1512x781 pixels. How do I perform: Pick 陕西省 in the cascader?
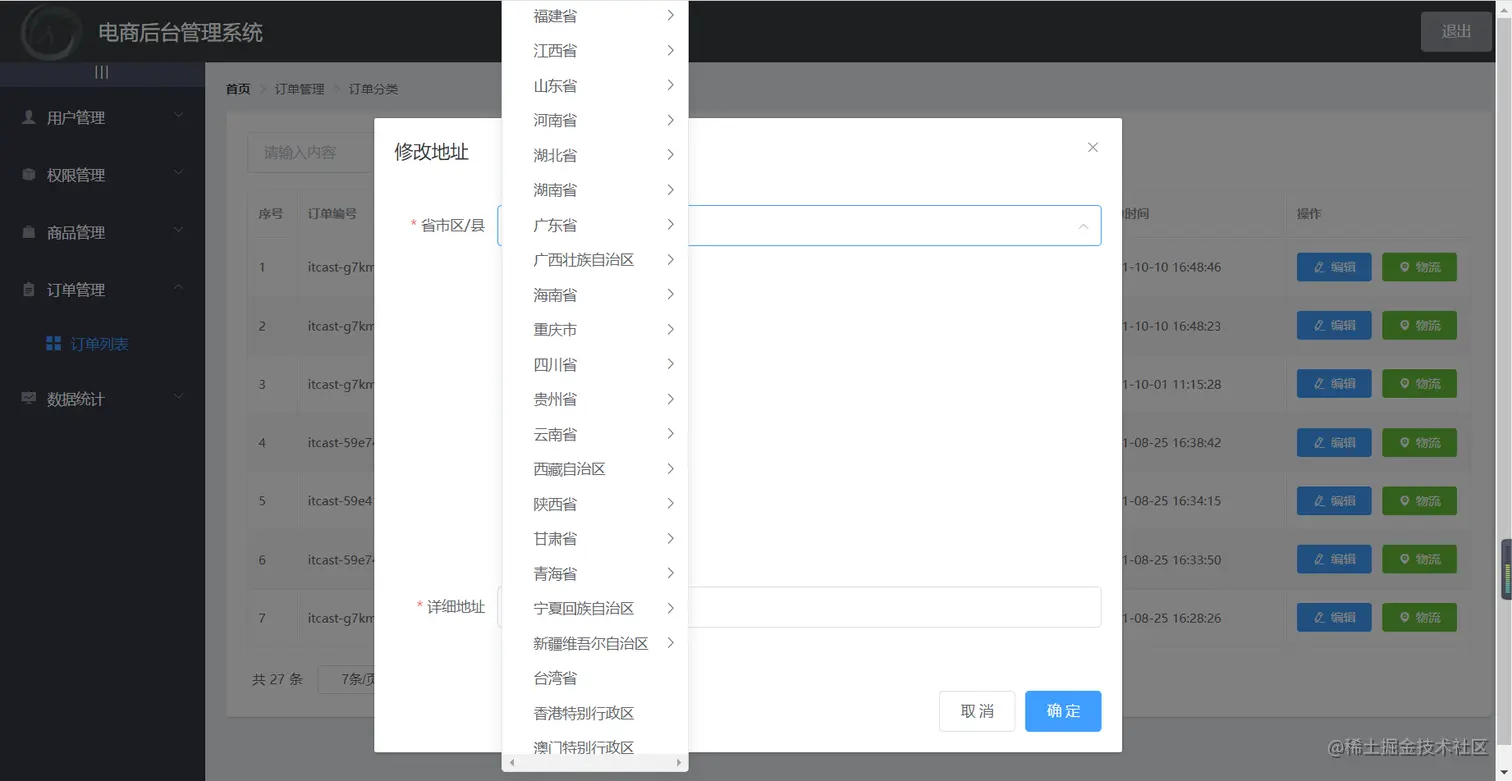click(x=595, y=504)
